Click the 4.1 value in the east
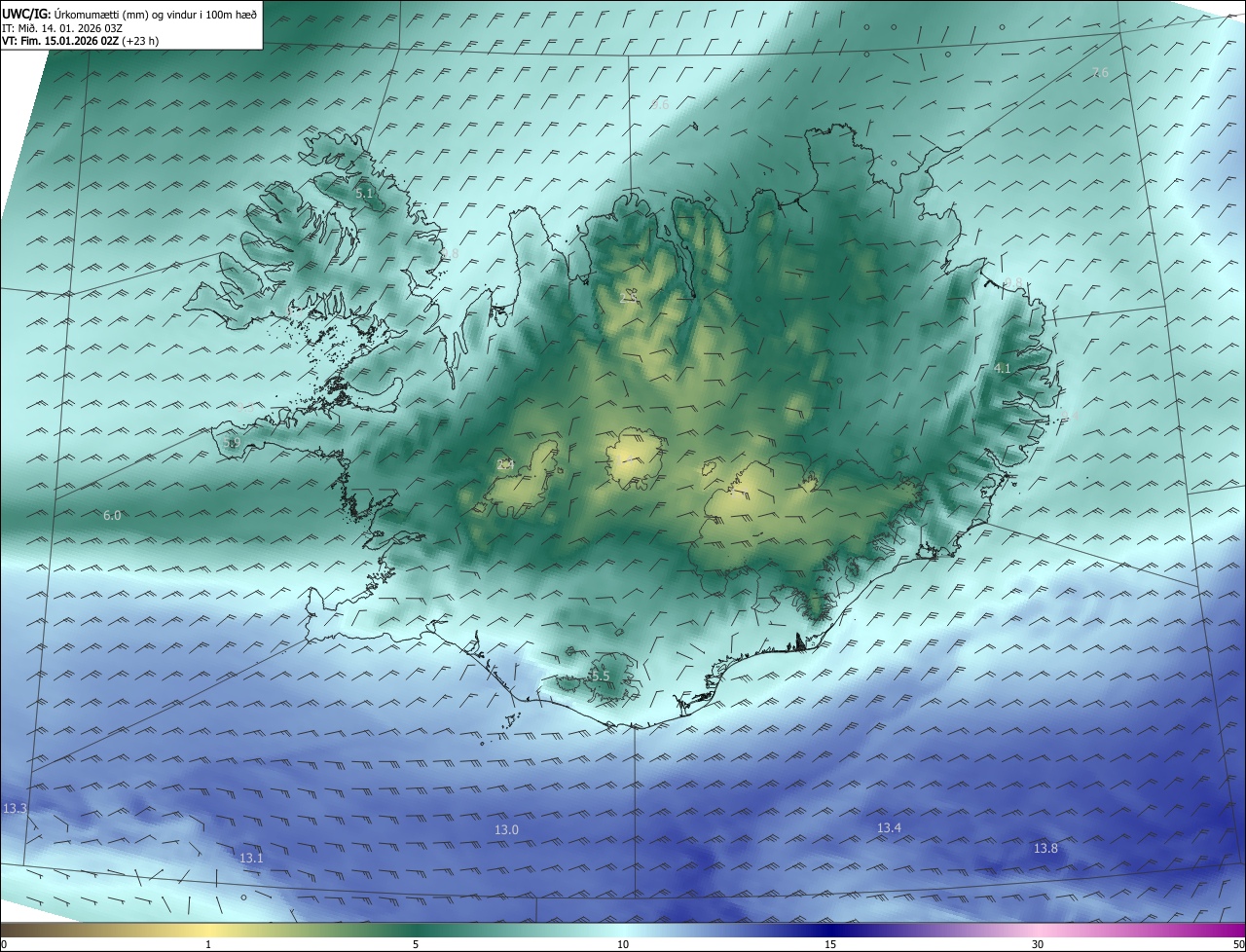 (1003, 369)
